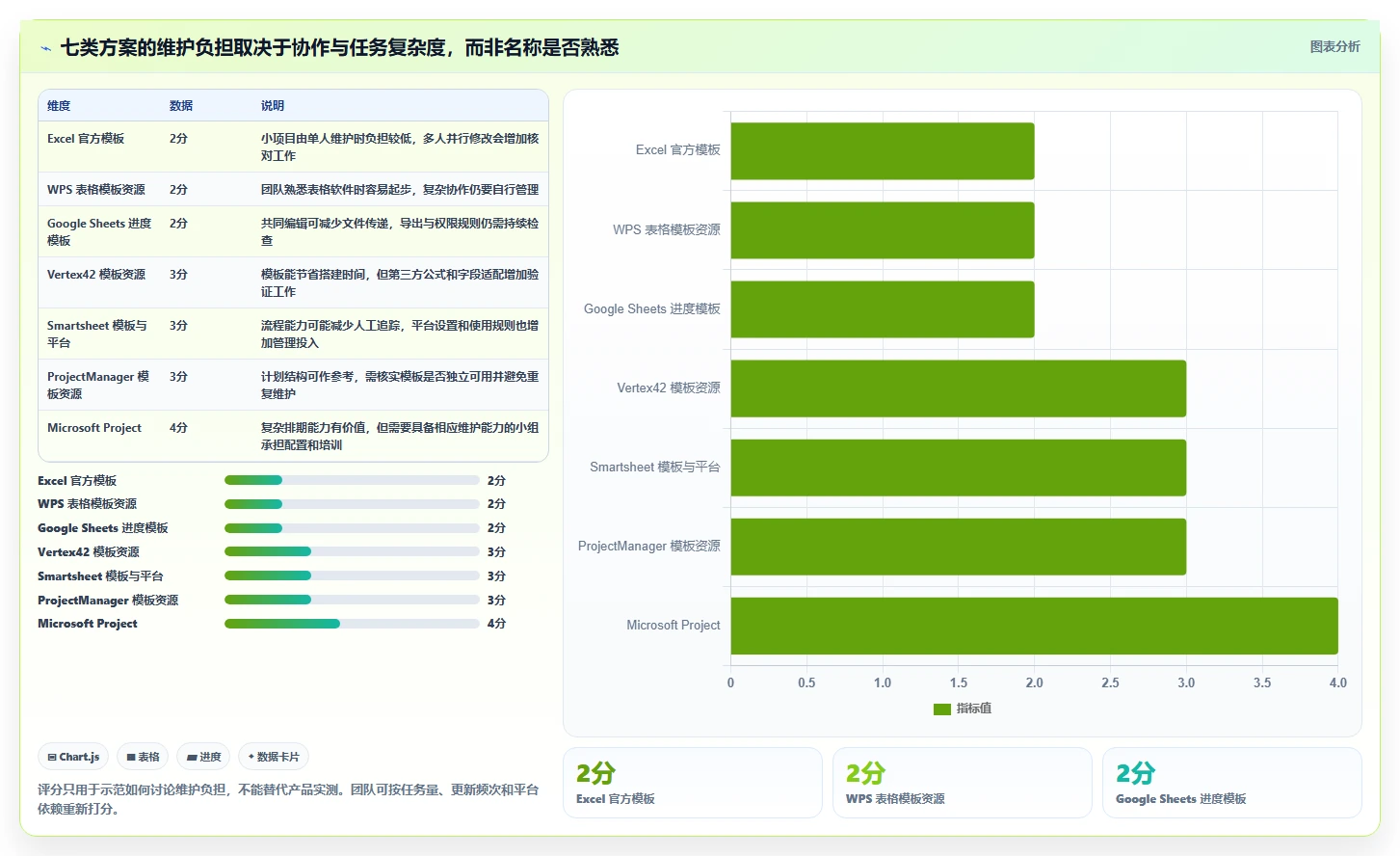The height and width of the screenshot is (856, 1400).
Task: Click the 维度 table column header
Action: 59,106
